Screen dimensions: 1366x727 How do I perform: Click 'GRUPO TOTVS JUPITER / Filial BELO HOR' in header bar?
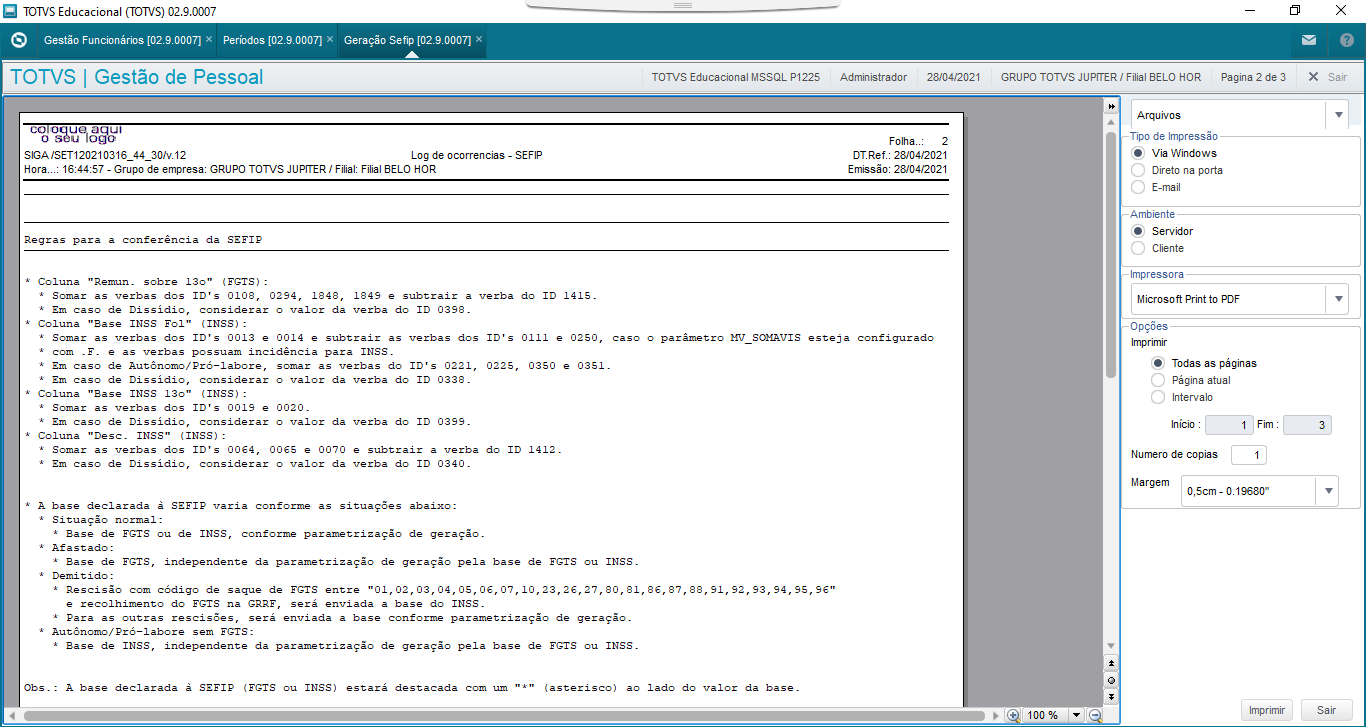click(1100, 77)
